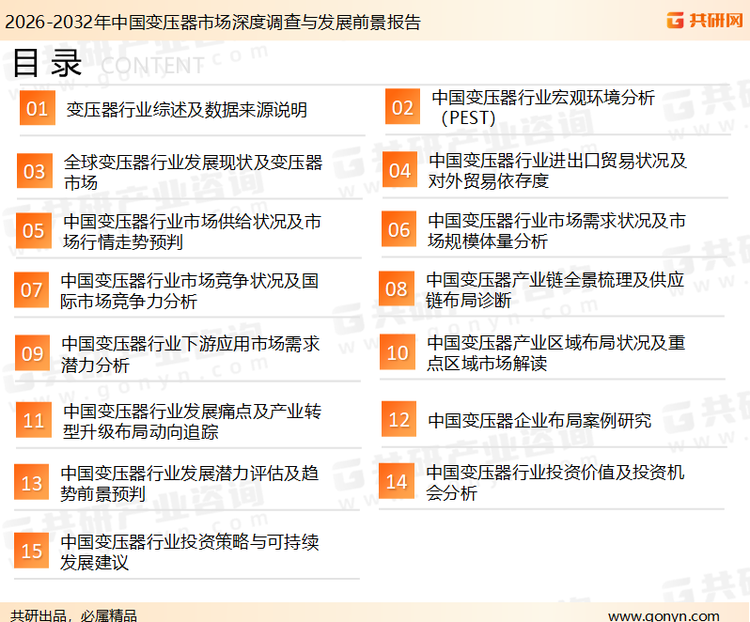This screenshot has height=622, width=750.
Task: Click the orange 10 chapter number box
Action: 397,352
